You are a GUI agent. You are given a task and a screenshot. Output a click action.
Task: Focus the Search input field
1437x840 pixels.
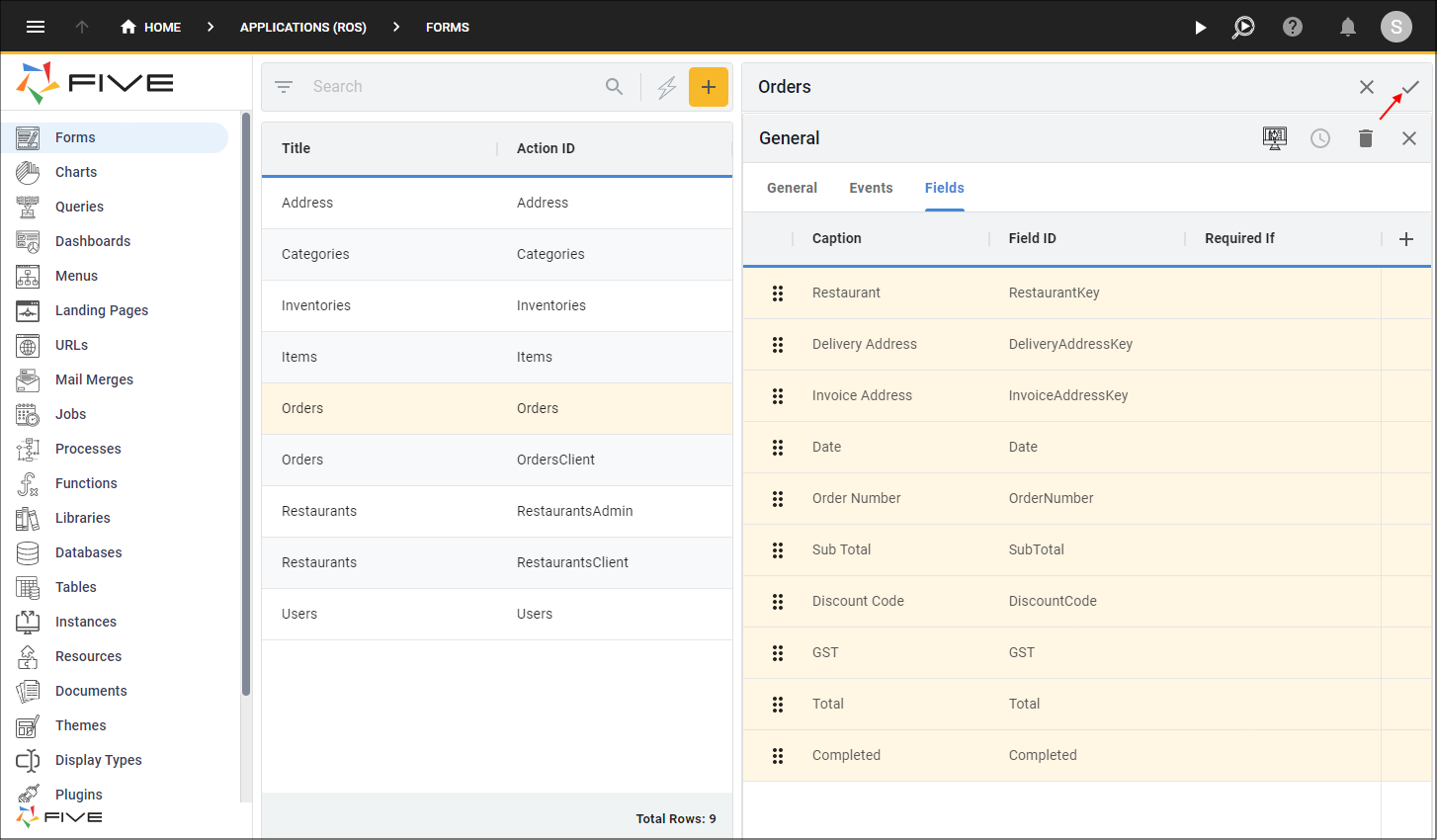pos(453,87)
